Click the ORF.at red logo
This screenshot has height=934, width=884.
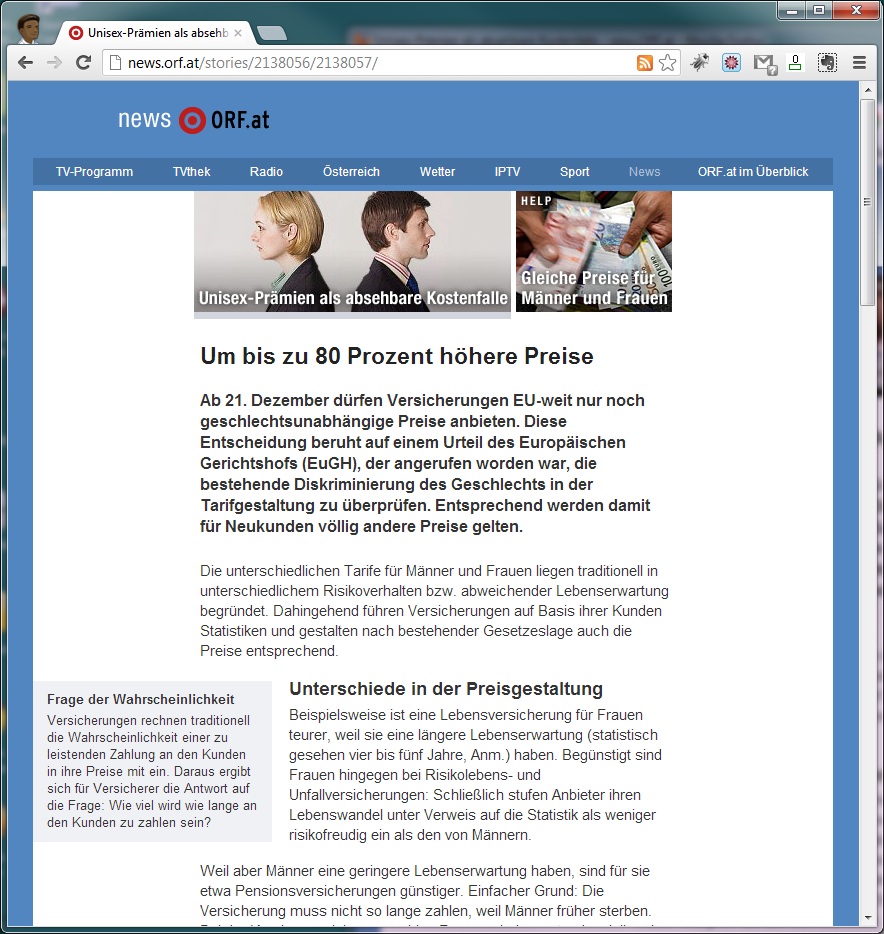pos(192,120)
